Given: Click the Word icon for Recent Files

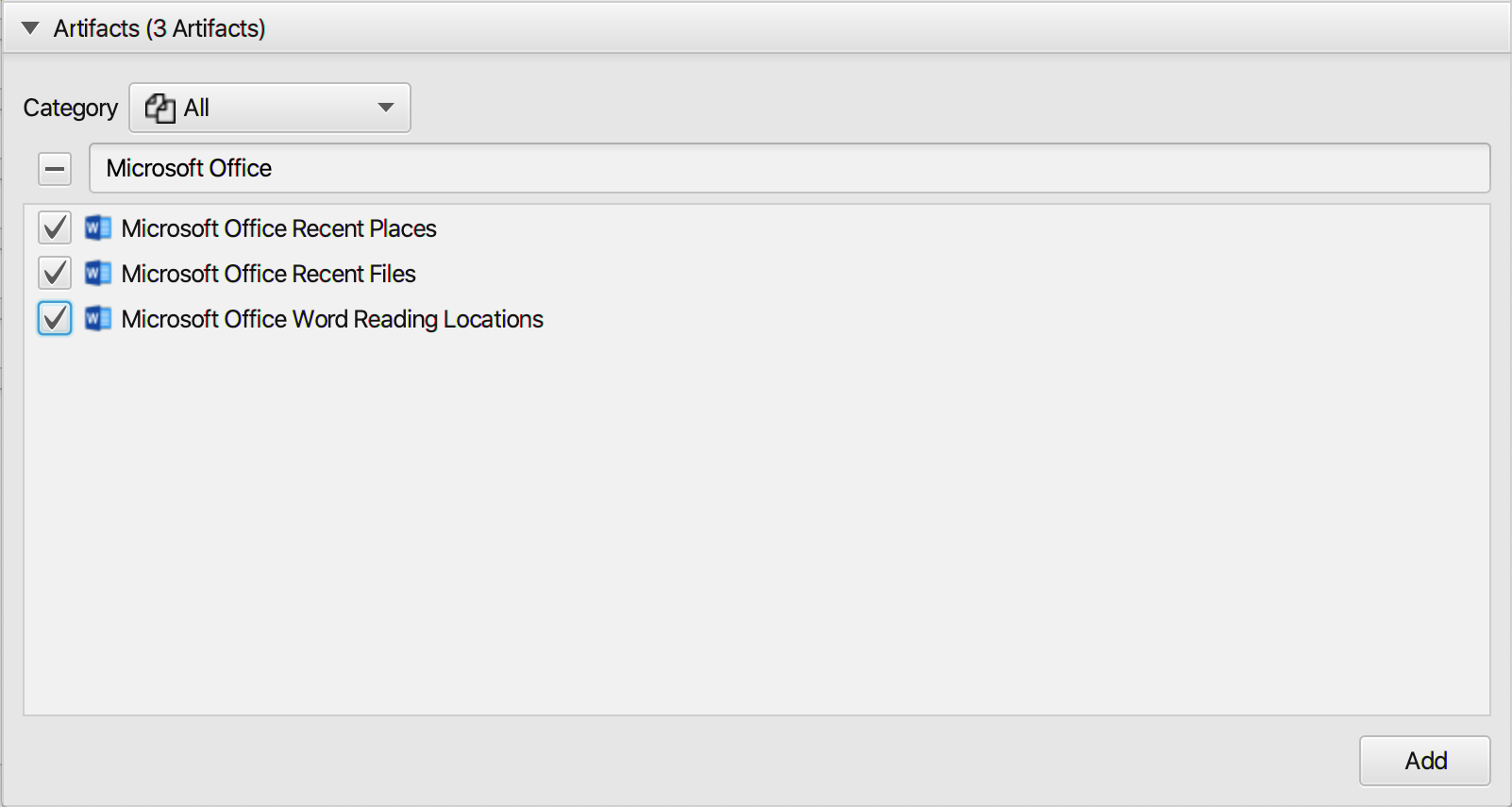Looking at the screenshot, I should pos(98,274).
